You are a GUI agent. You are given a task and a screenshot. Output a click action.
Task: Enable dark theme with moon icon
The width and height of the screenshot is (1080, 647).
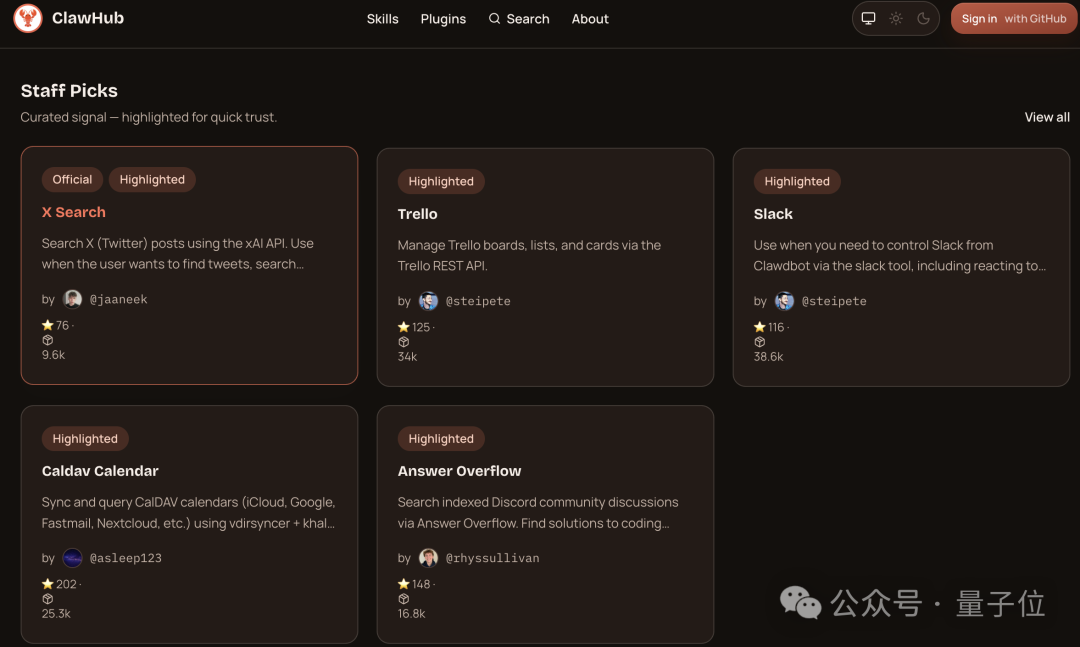923,19
